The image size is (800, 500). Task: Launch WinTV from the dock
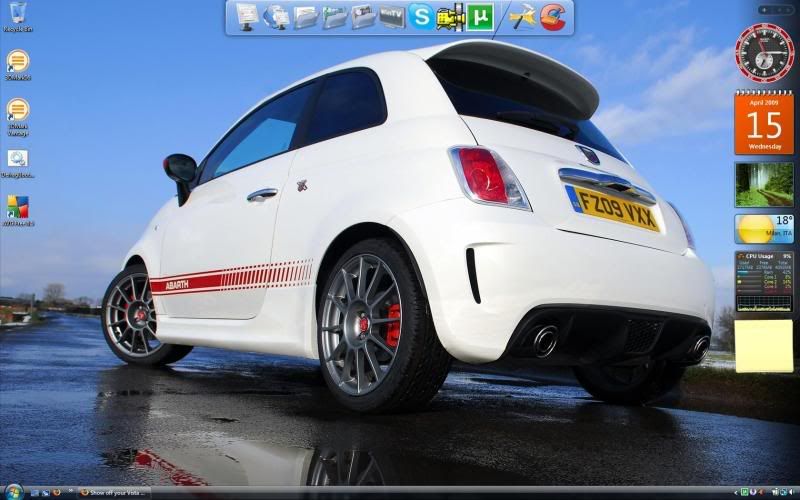pyautogui.click(x=392, y=17)
